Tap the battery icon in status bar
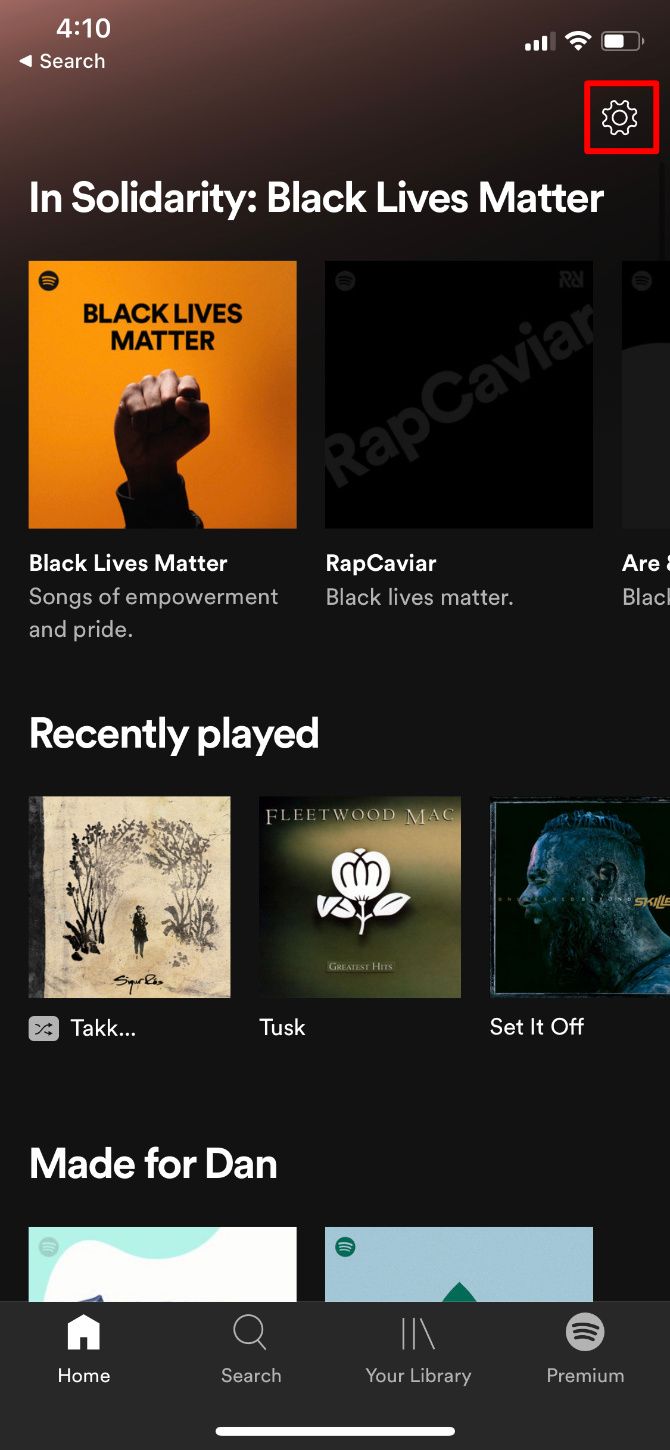 [622, 41]
